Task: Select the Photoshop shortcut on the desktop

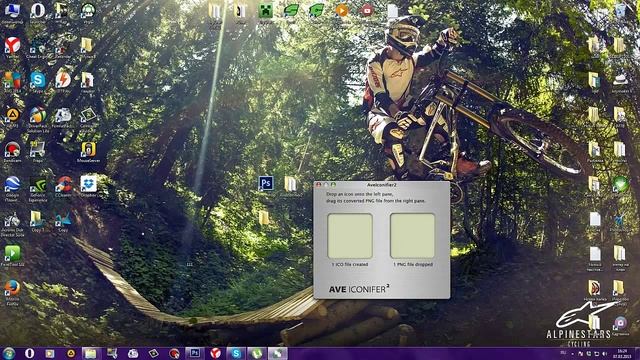Action: click(266, 183)
